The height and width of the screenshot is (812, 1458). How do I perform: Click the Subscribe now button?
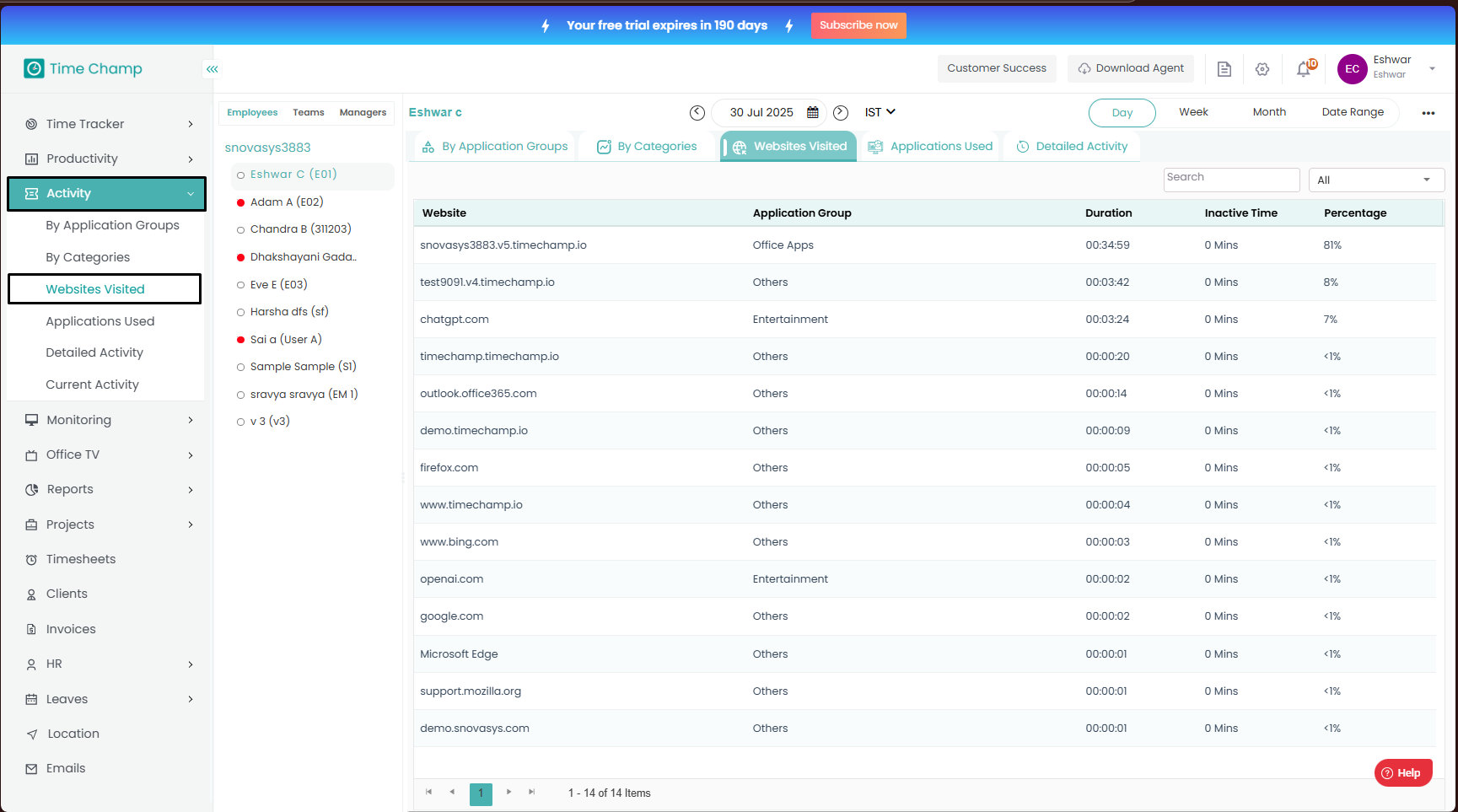[x=858, y=25]
